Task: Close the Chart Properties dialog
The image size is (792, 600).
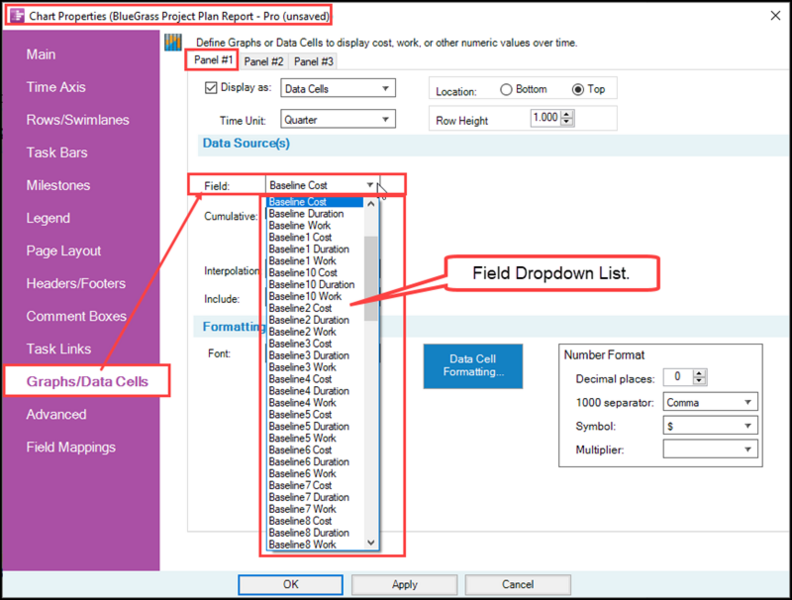Action: (x=775, y=16)
